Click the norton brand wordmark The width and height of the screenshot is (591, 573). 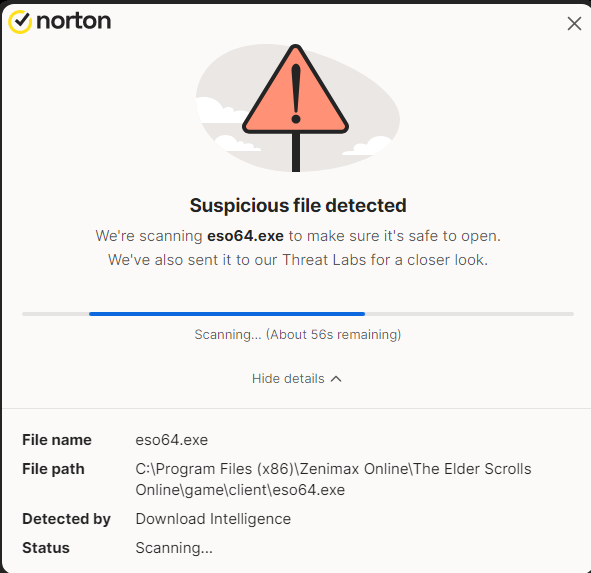(73, 21)
